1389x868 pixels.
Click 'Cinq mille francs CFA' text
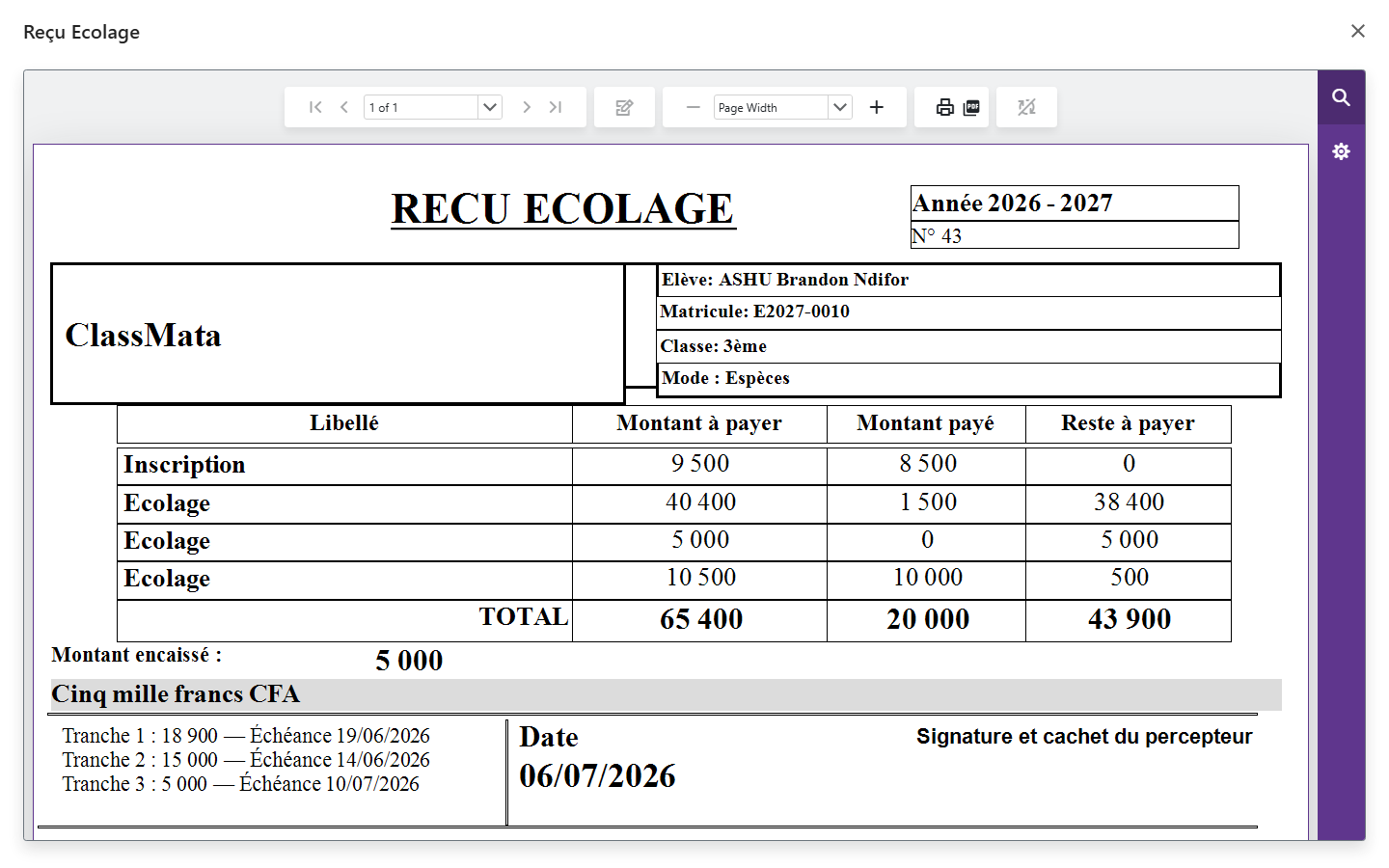coord(176,694)
